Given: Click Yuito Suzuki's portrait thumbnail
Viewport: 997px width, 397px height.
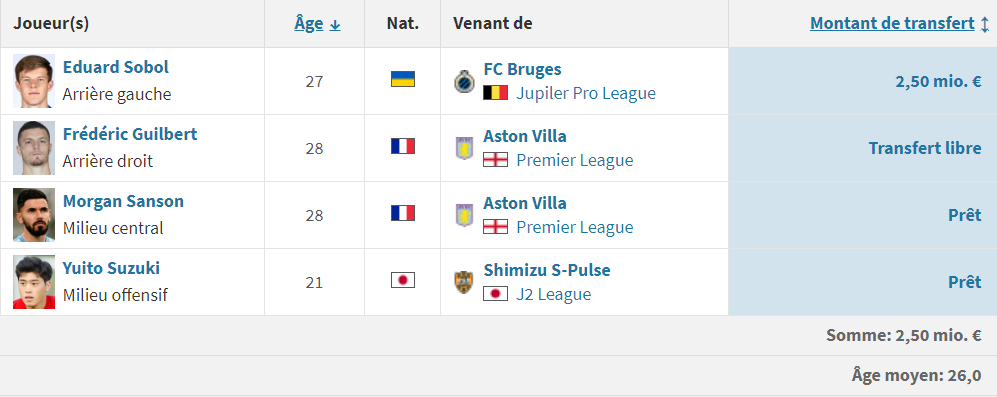Looking at the screenshot, I should click(x=34, y=282).
